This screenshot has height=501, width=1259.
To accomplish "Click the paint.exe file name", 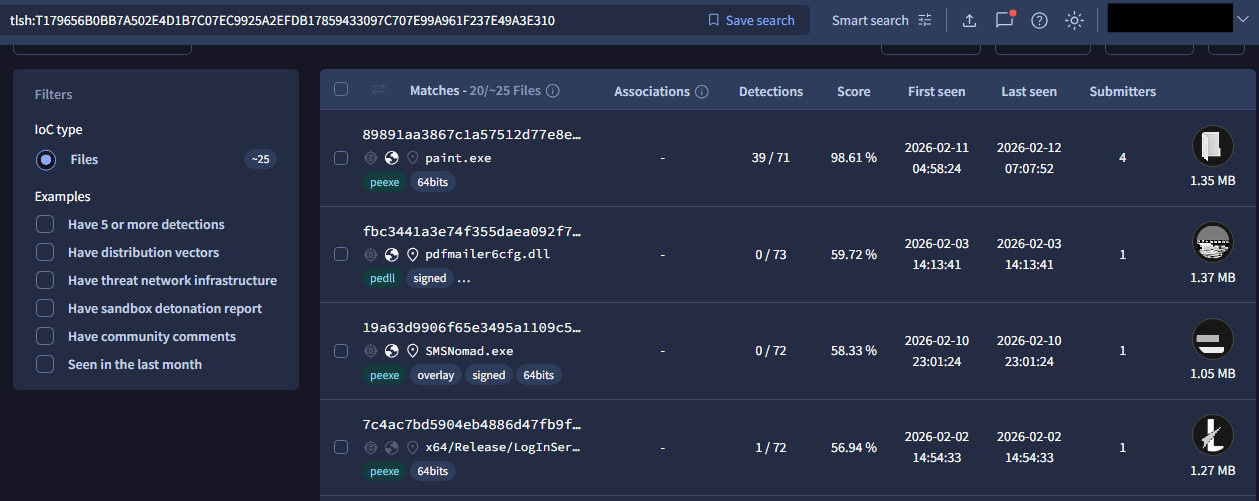I will click(458, 158).
